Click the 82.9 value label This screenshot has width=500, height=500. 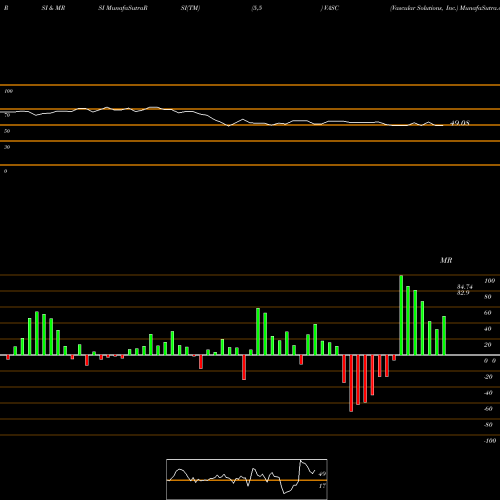point(463,293)
